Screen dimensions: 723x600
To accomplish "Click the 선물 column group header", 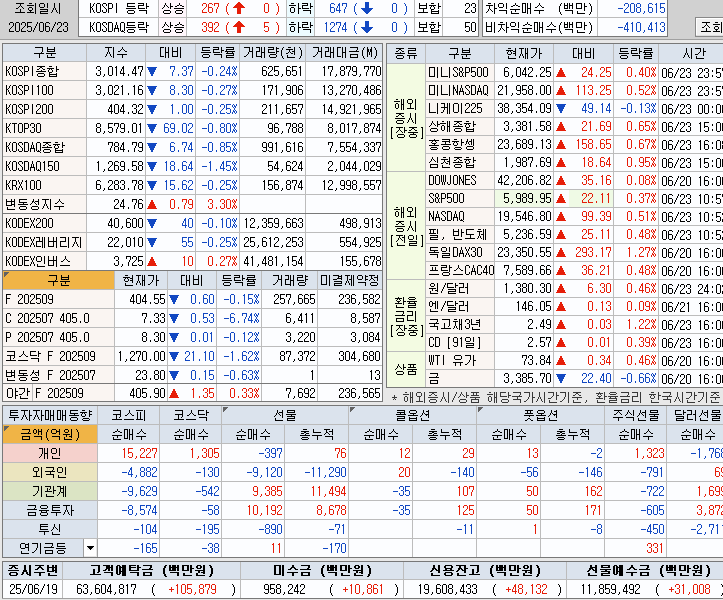I will 285,416.
